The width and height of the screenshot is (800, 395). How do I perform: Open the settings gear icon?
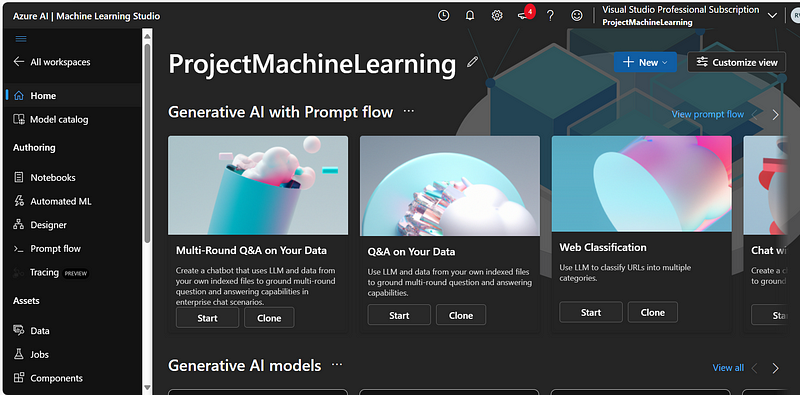[496, 16]
